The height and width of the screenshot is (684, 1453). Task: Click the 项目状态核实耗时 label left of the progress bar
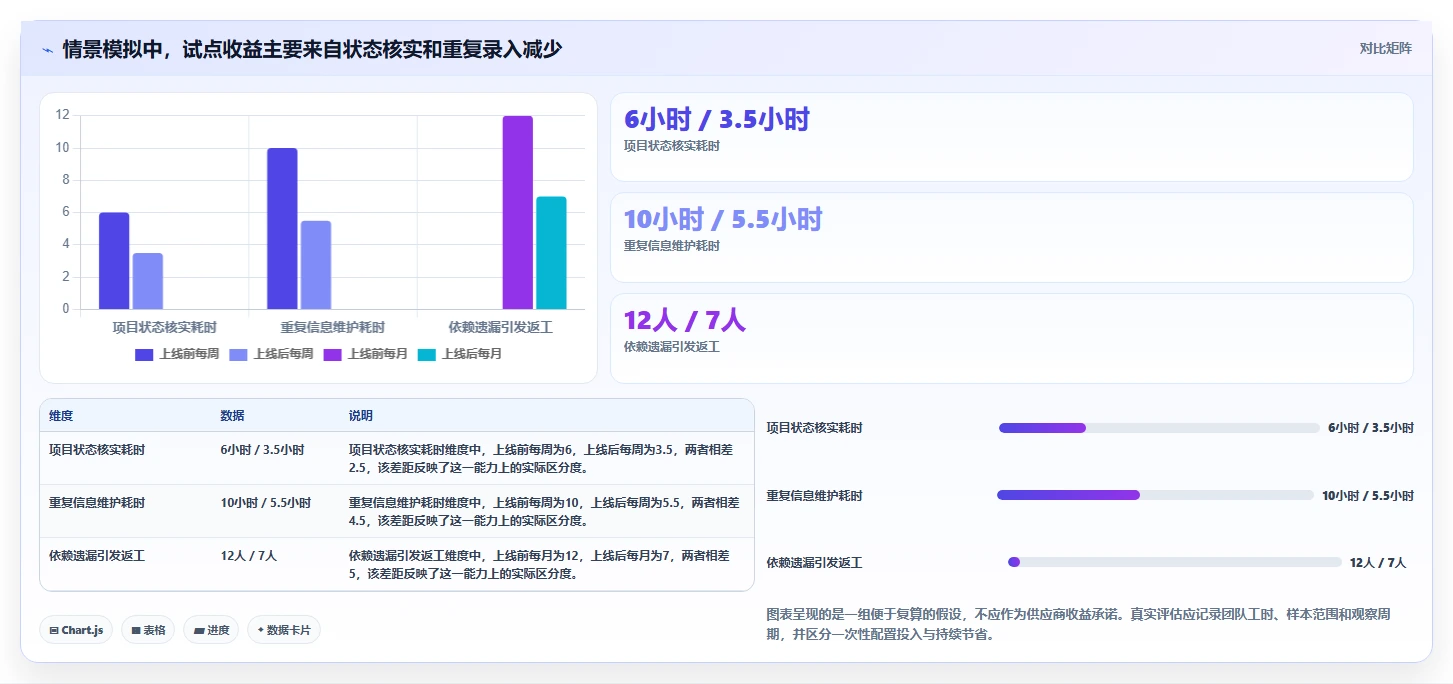815,428
